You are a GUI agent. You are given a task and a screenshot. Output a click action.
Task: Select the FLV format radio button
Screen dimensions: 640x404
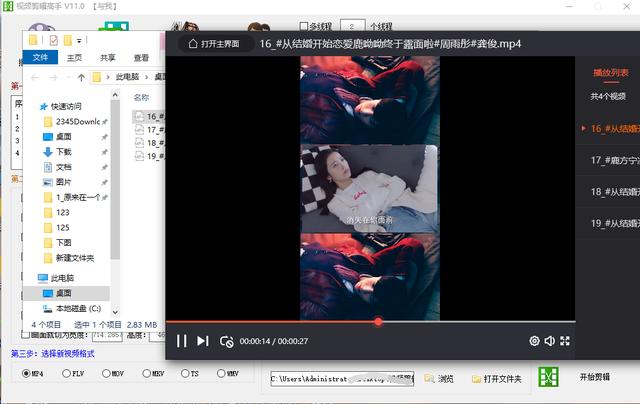[66, 373]
